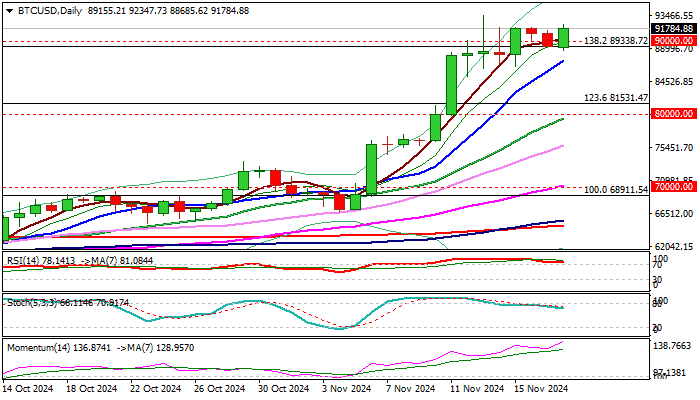Screen dimensions: 700x400
Task: Click the 14 Oct 2024 date marker
Action: point(28,389)
